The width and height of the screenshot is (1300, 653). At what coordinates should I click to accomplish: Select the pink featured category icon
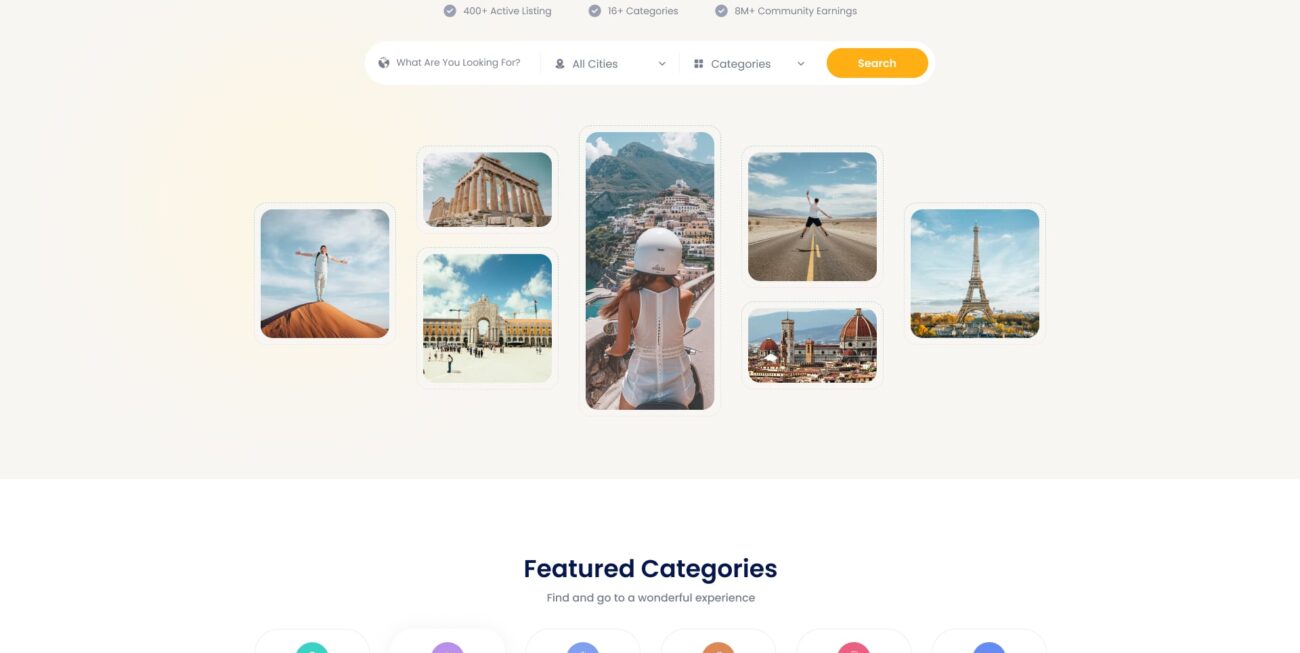(853, 648)
